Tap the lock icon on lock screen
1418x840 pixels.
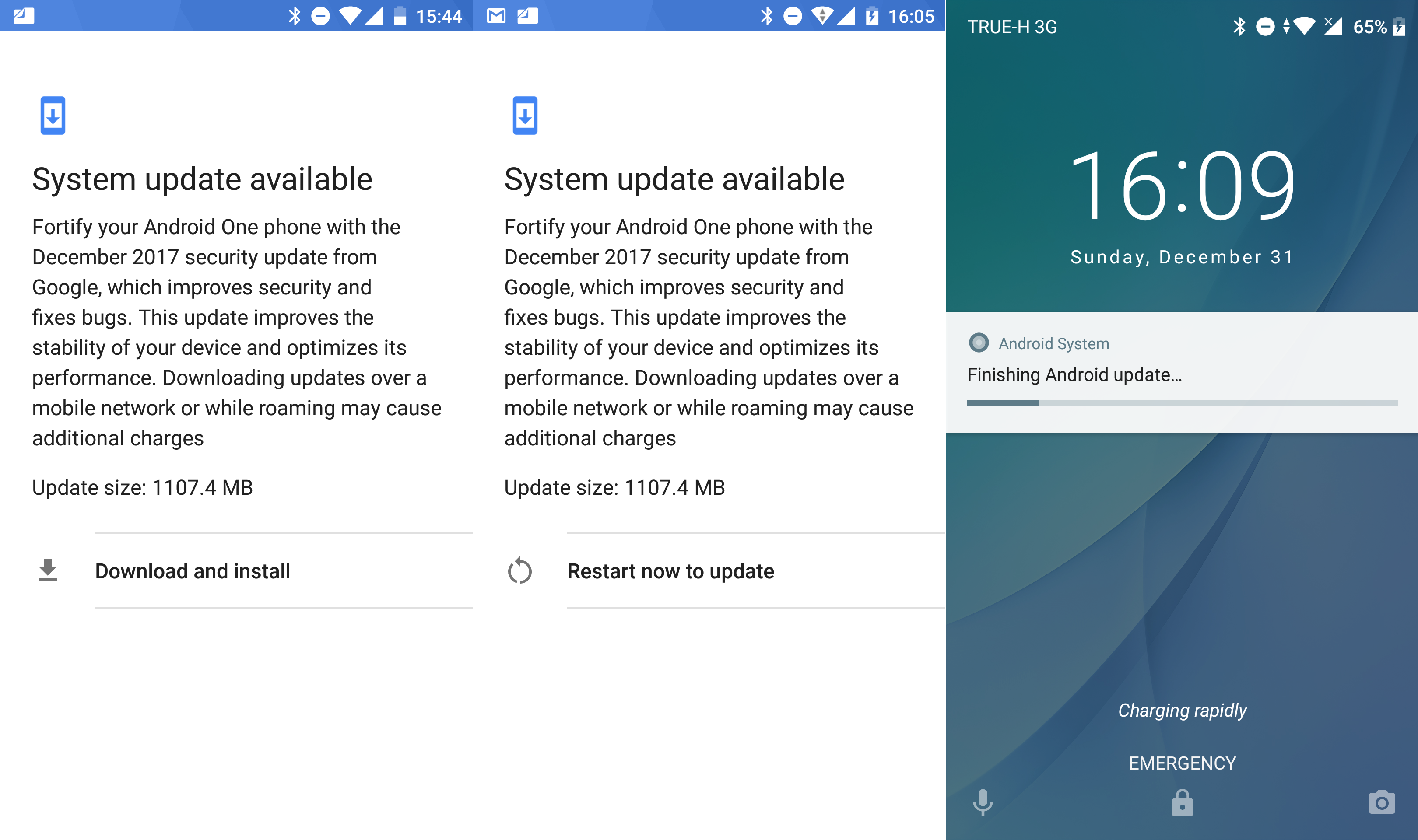(x=1182, y=803)
